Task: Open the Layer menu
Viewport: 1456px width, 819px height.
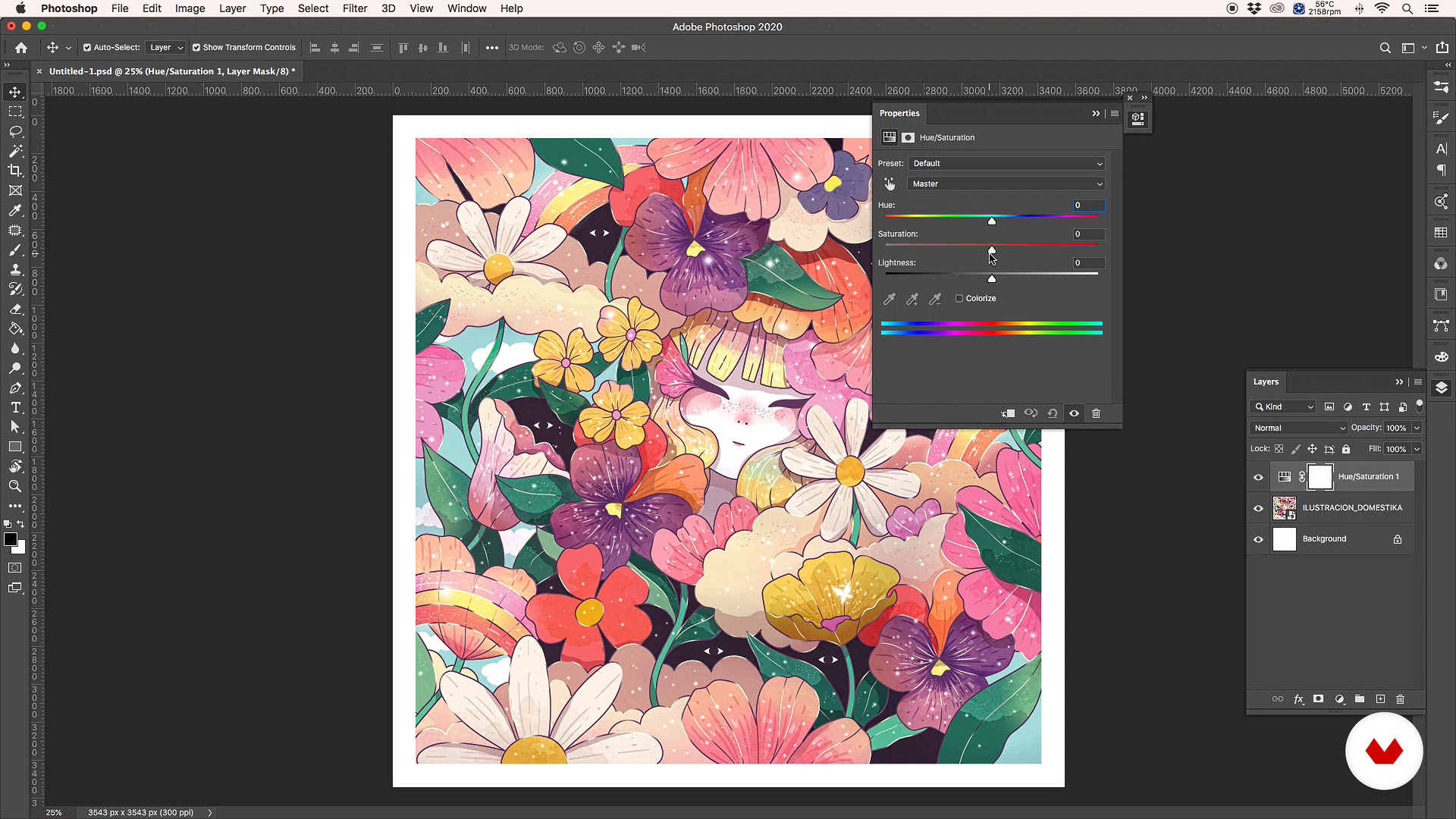Action: 232,8
